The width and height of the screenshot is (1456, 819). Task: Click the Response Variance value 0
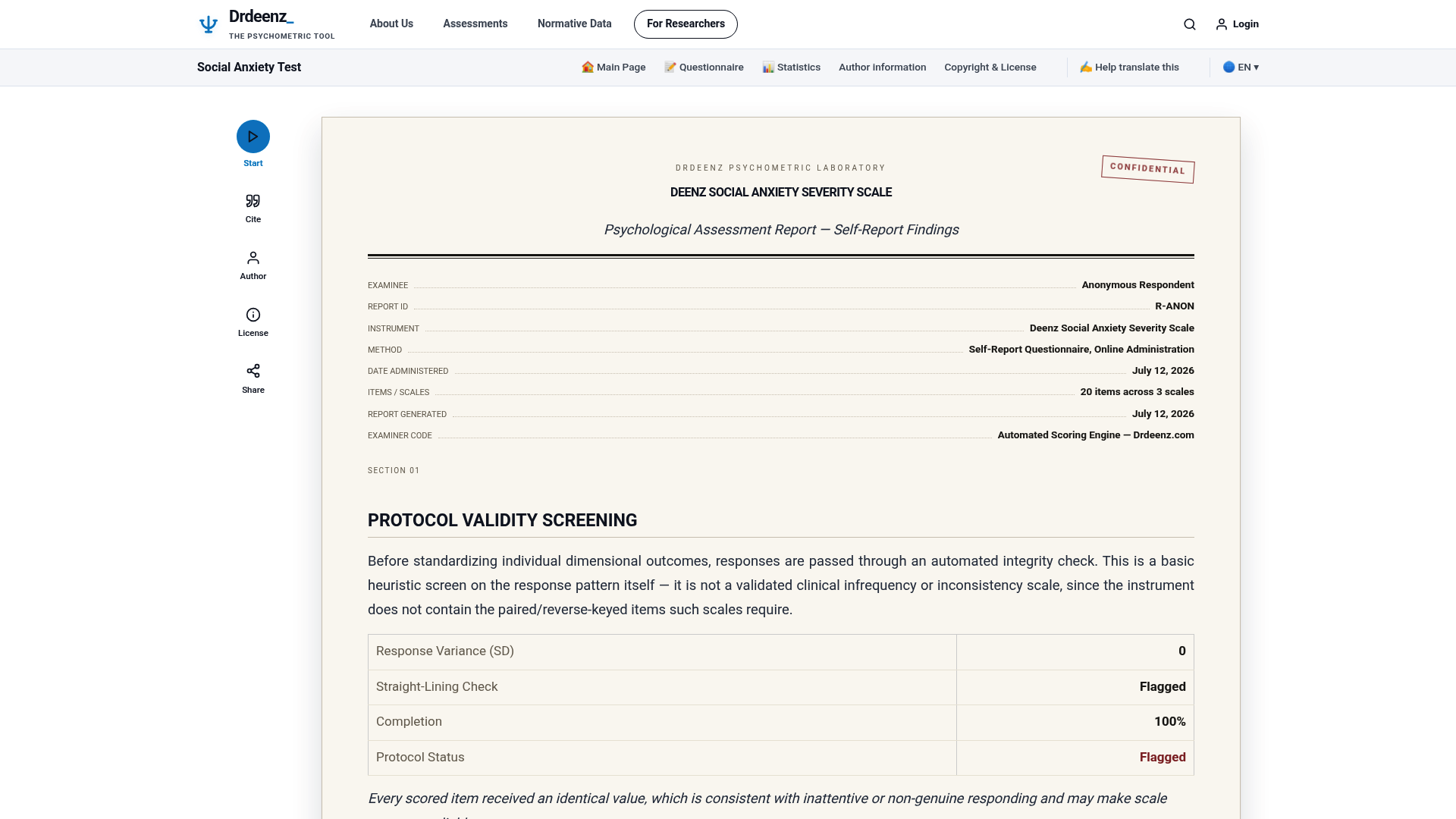click(1181, 651)
